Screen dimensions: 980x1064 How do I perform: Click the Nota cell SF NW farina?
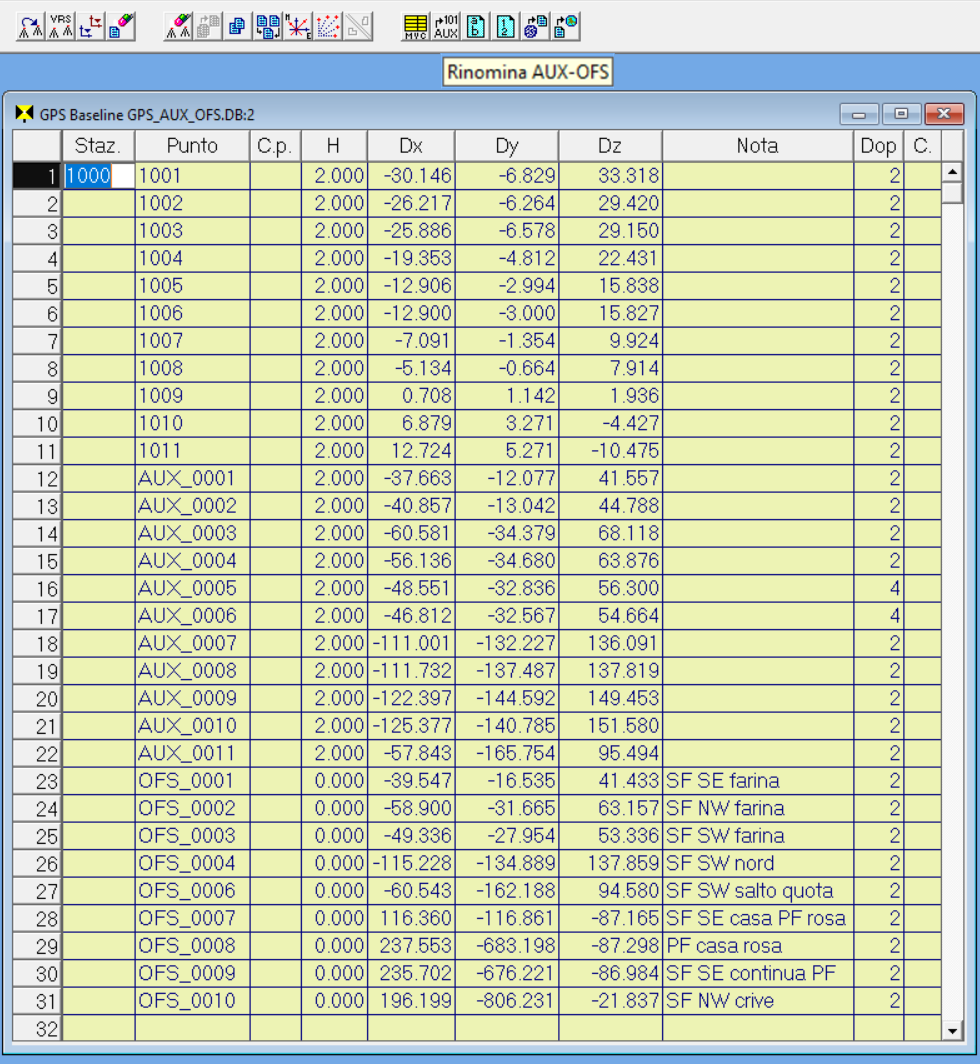click(x=757, y=808)
